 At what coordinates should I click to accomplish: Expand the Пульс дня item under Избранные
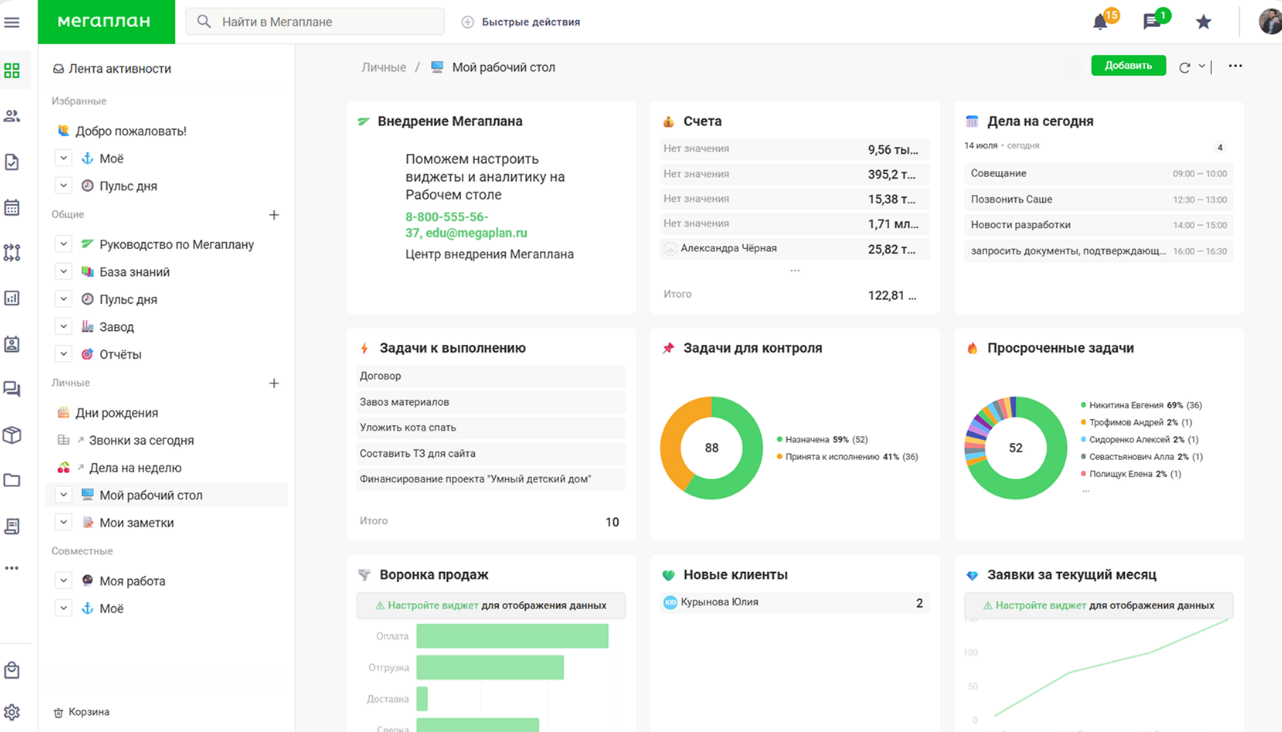(x=63, y=185)
